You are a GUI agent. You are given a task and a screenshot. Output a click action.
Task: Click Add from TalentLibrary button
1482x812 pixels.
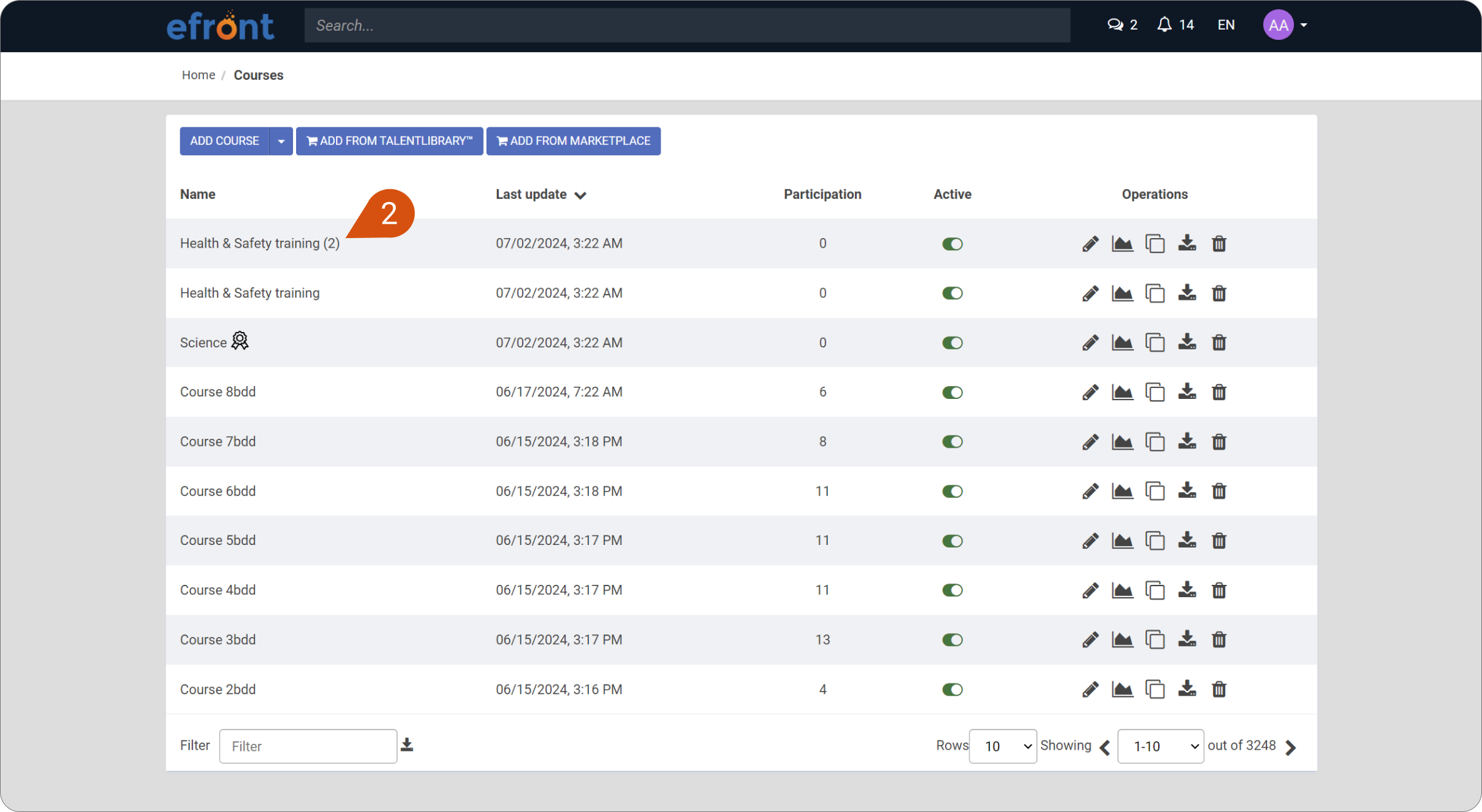[x=389, y=141]
